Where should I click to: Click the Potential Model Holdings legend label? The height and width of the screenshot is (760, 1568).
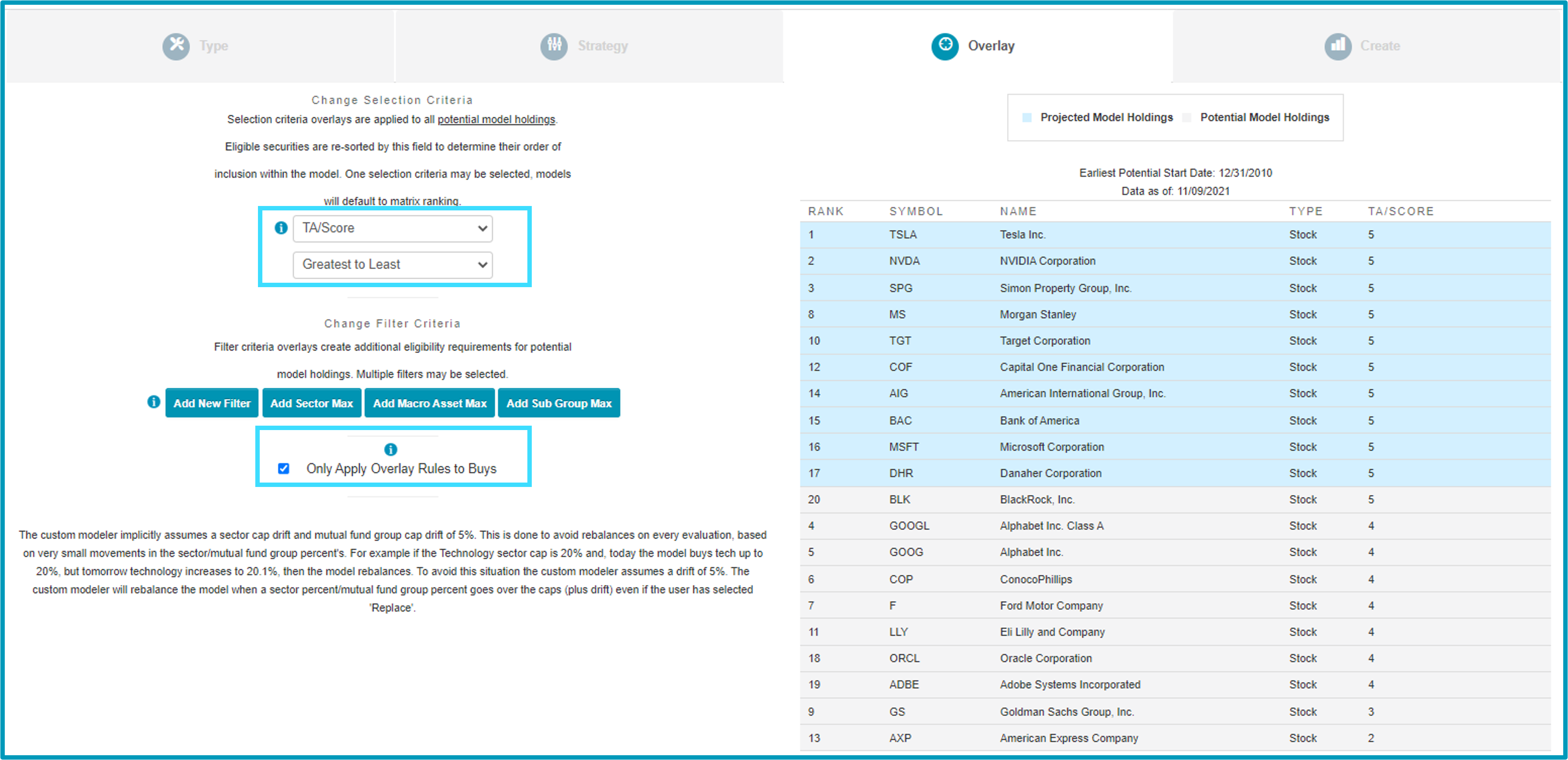[1264, 117]
